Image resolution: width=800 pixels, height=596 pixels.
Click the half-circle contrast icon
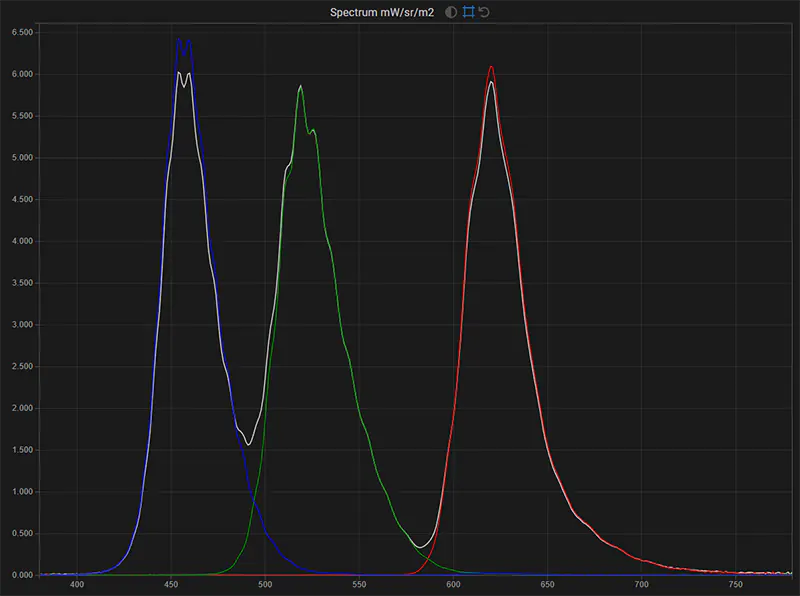point(451,12)
